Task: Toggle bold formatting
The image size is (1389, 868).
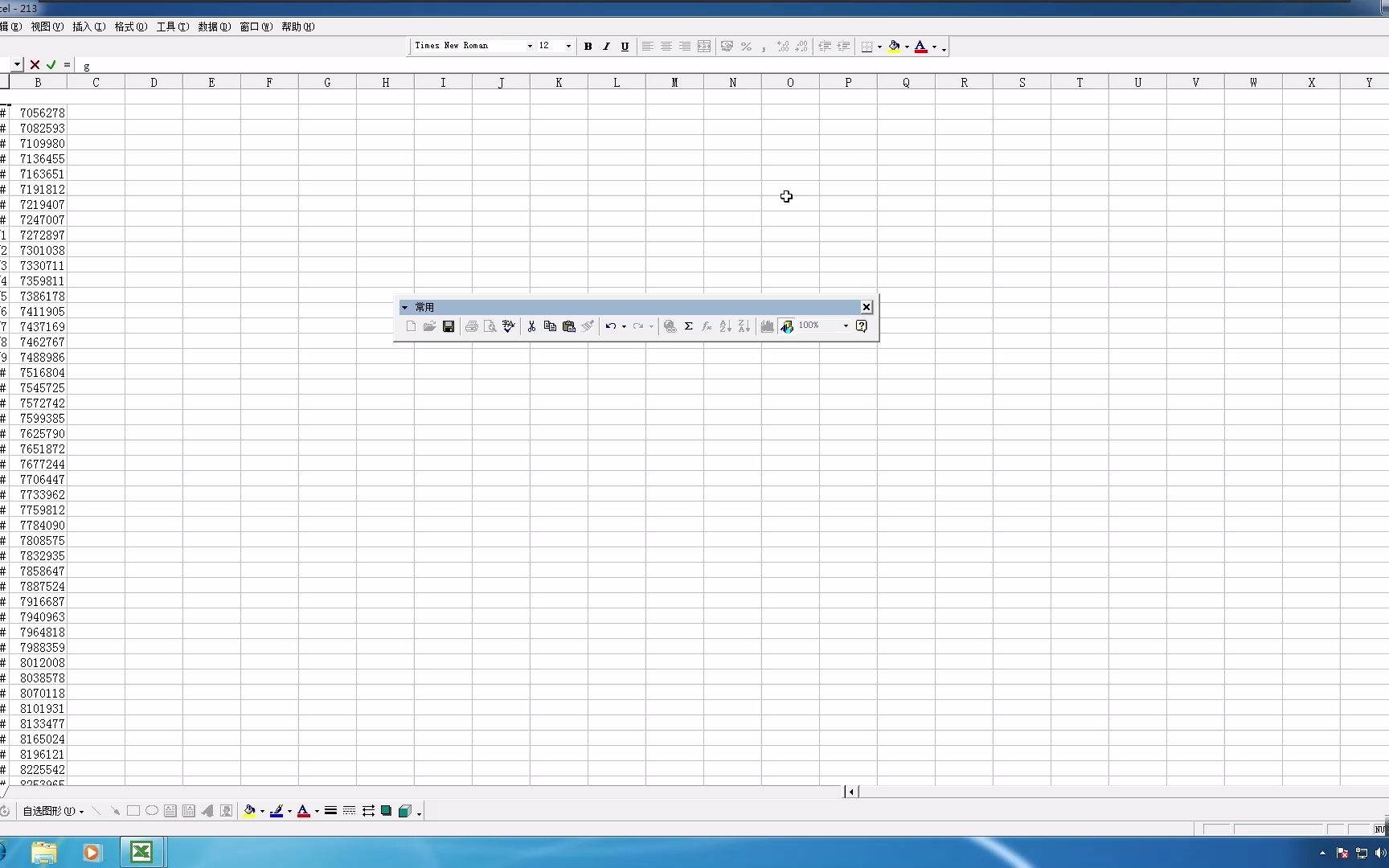Action: [588, 46]
